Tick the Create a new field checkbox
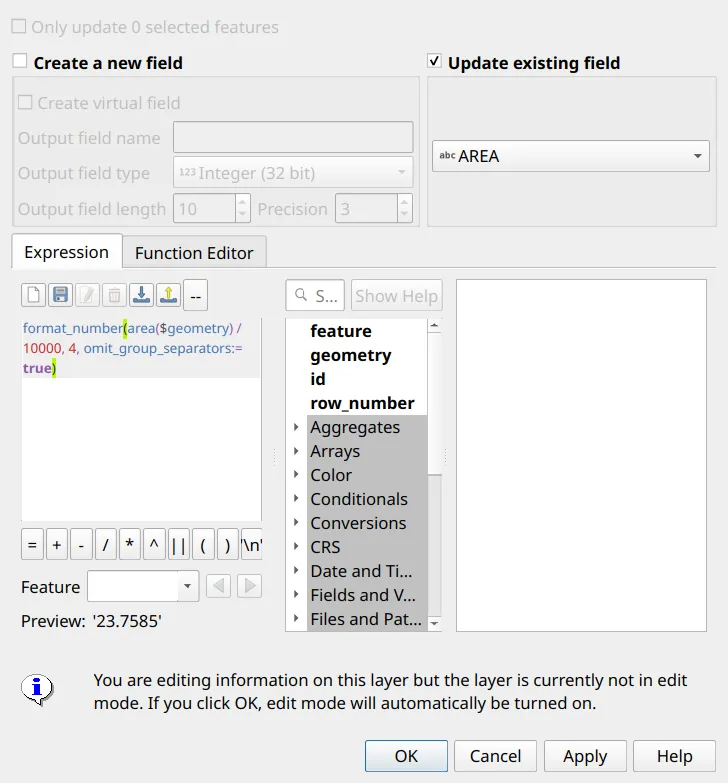This screenshot has width=728, height=783. [20, 61]
